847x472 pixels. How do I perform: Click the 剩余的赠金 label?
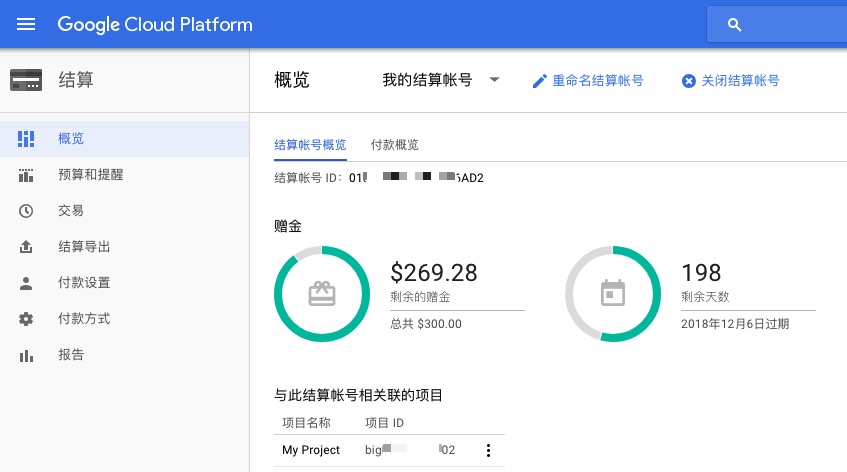coord(420,297)
